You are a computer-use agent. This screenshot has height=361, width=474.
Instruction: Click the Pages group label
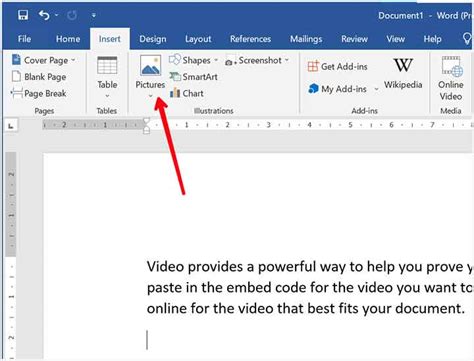tap(44, 111)
